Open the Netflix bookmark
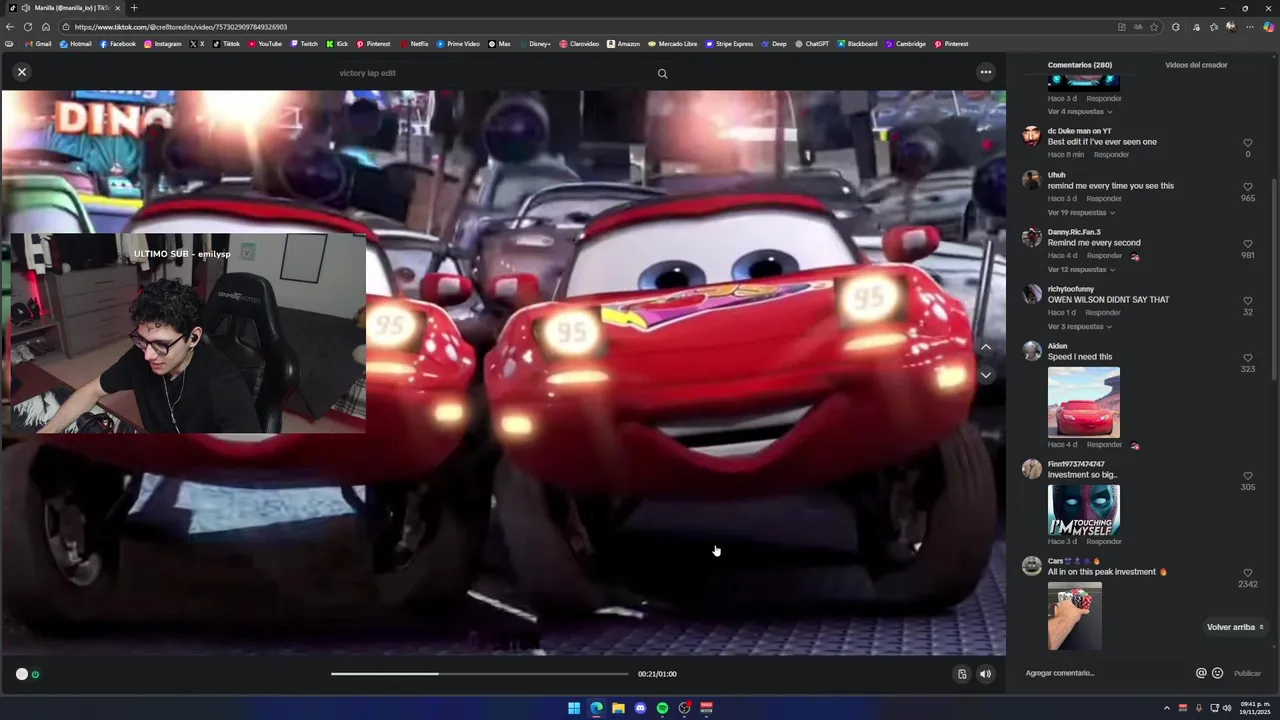 click(x=414, y=44)
